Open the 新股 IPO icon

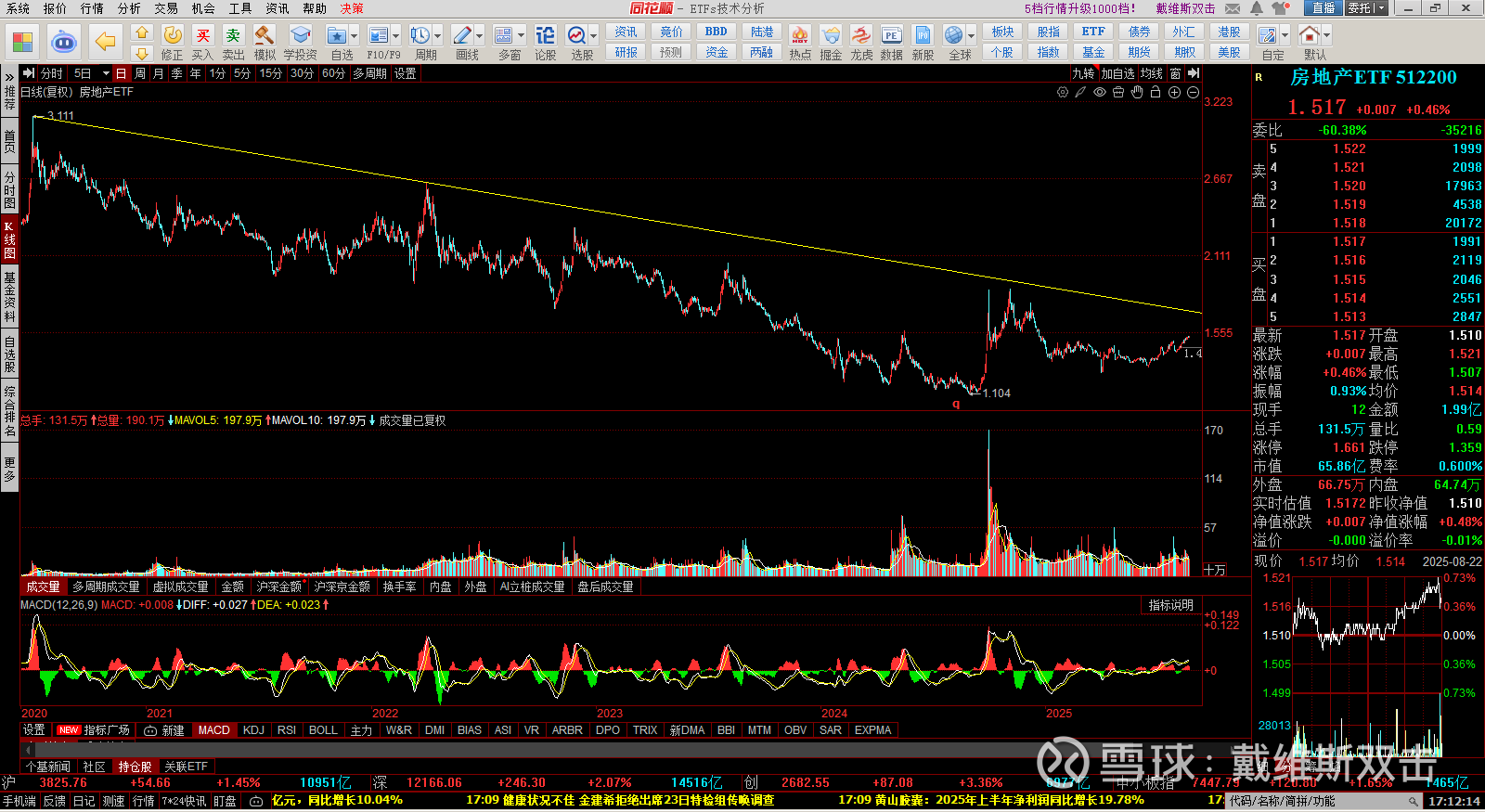(x=923, y=35)
